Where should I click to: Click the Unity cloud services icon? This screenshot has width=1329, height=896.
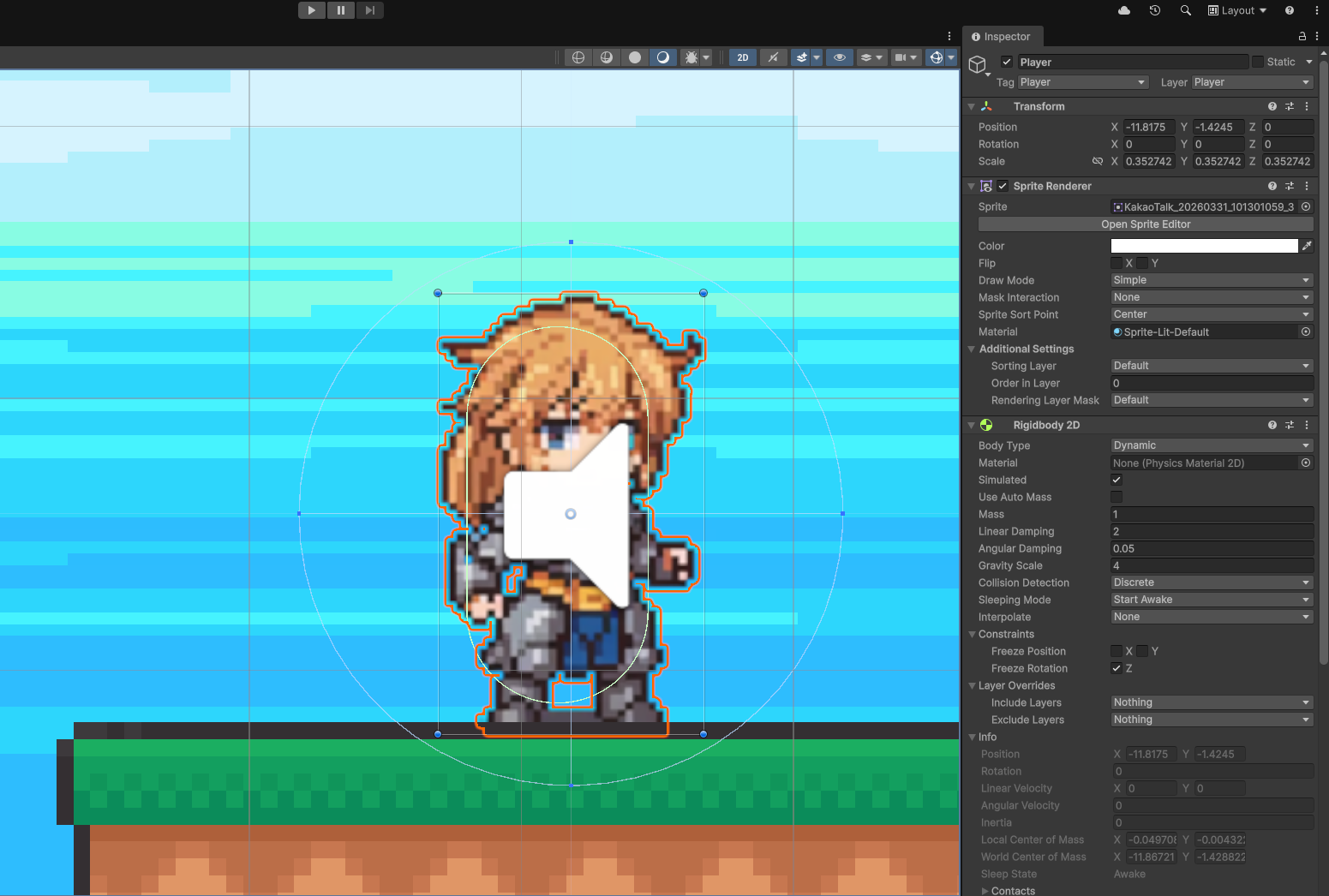pyautogui.click(x=1123, y=10)
